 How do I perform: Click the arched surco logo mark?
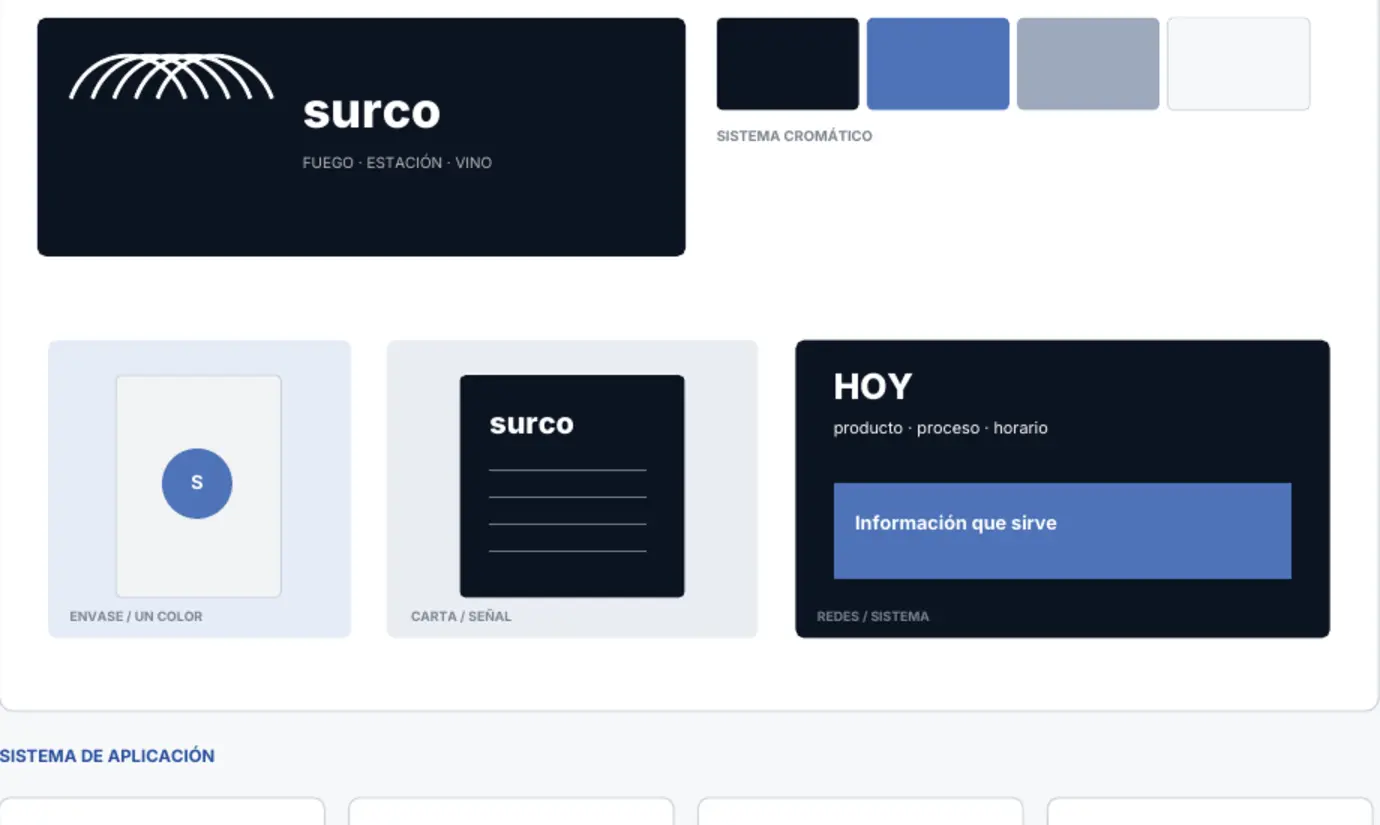pos(171,77)
